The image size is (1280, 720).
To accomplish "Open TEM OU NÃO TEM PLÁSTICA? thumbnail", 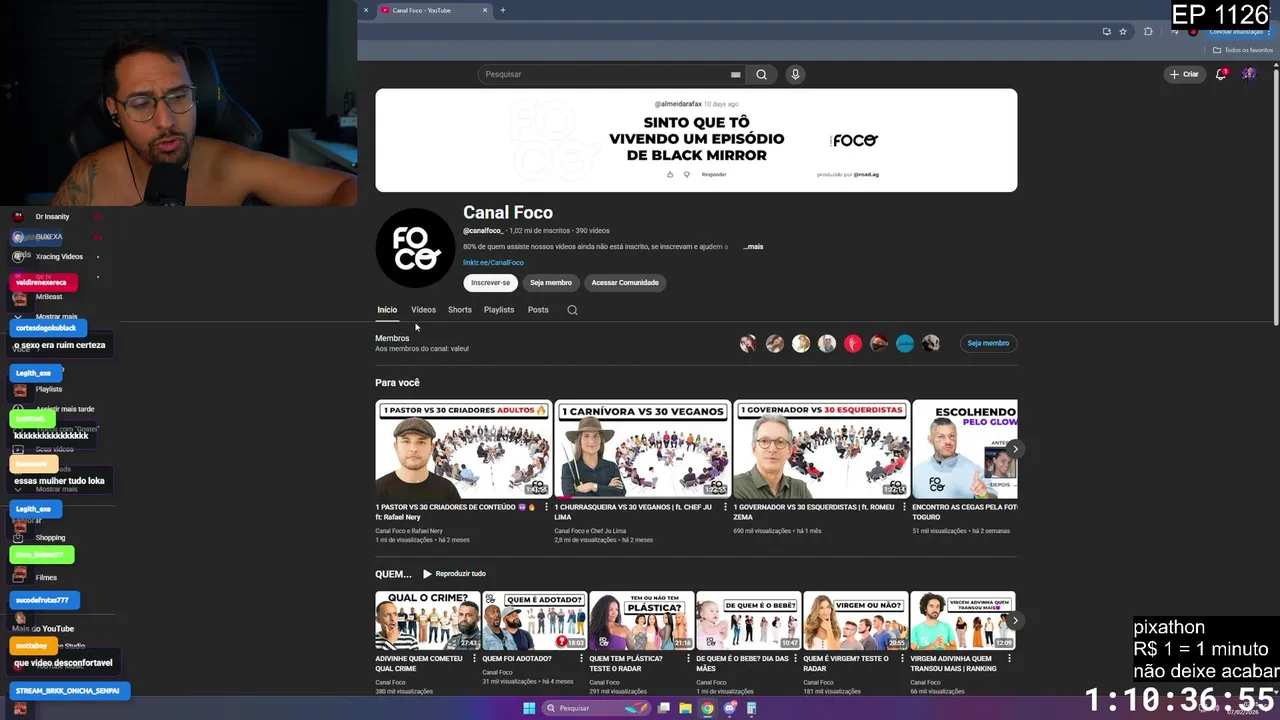I will pyautogui.click(x=641, y=621).
